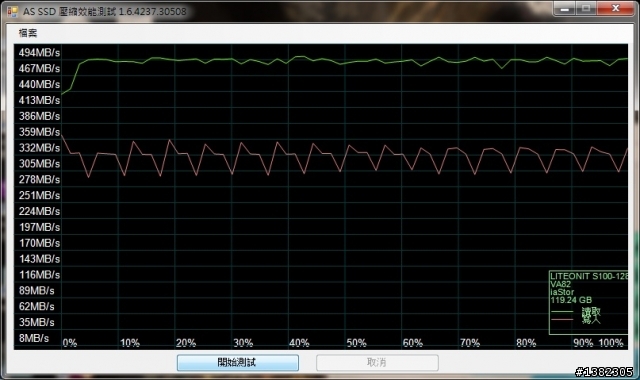This screenshot has width=640, height=380.
Task: Click the 332MB/s axis label
Action: click(x=39, y=148)
